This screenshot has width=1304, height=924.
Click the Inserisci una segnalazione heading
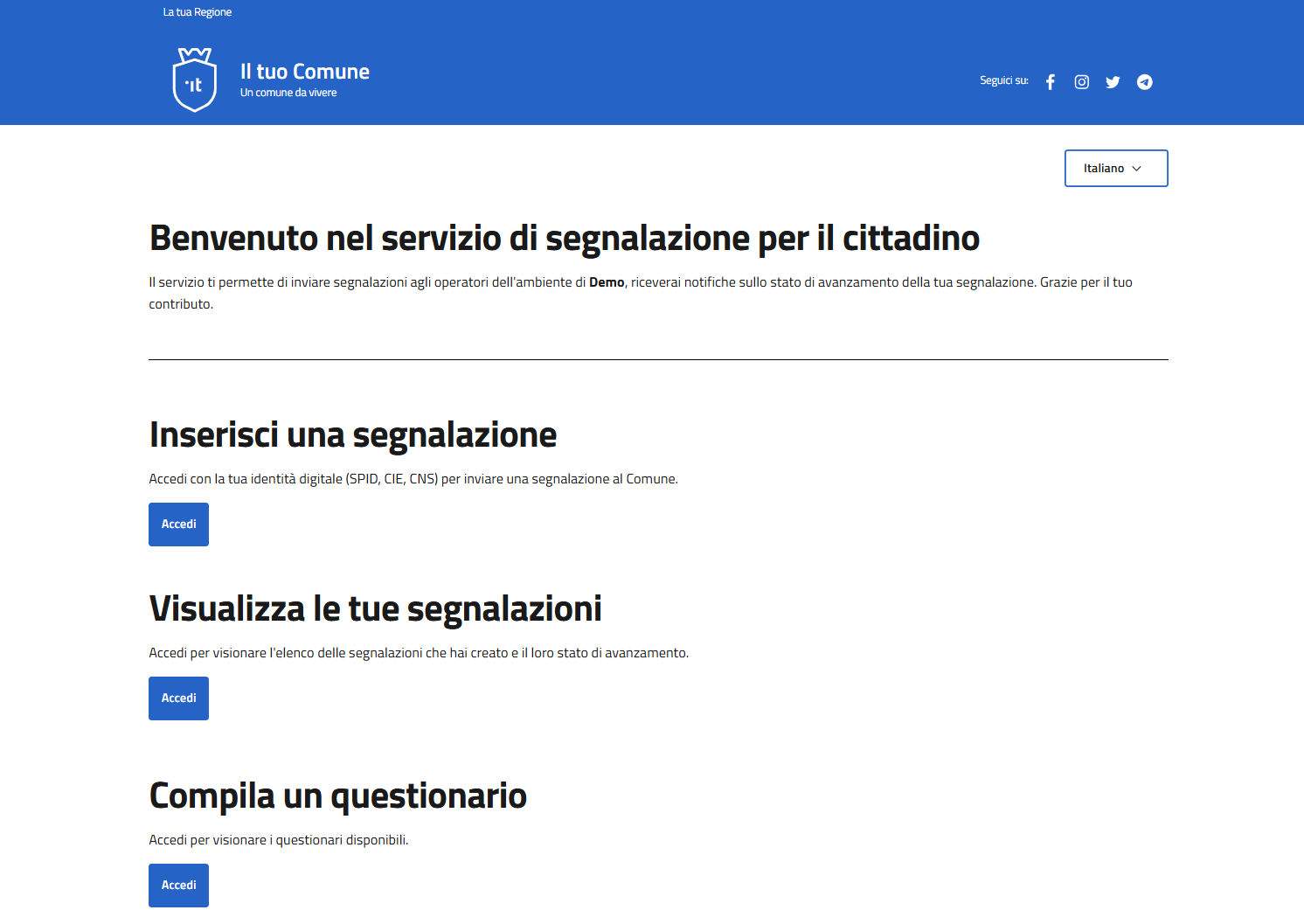click(x=353, y=435)
